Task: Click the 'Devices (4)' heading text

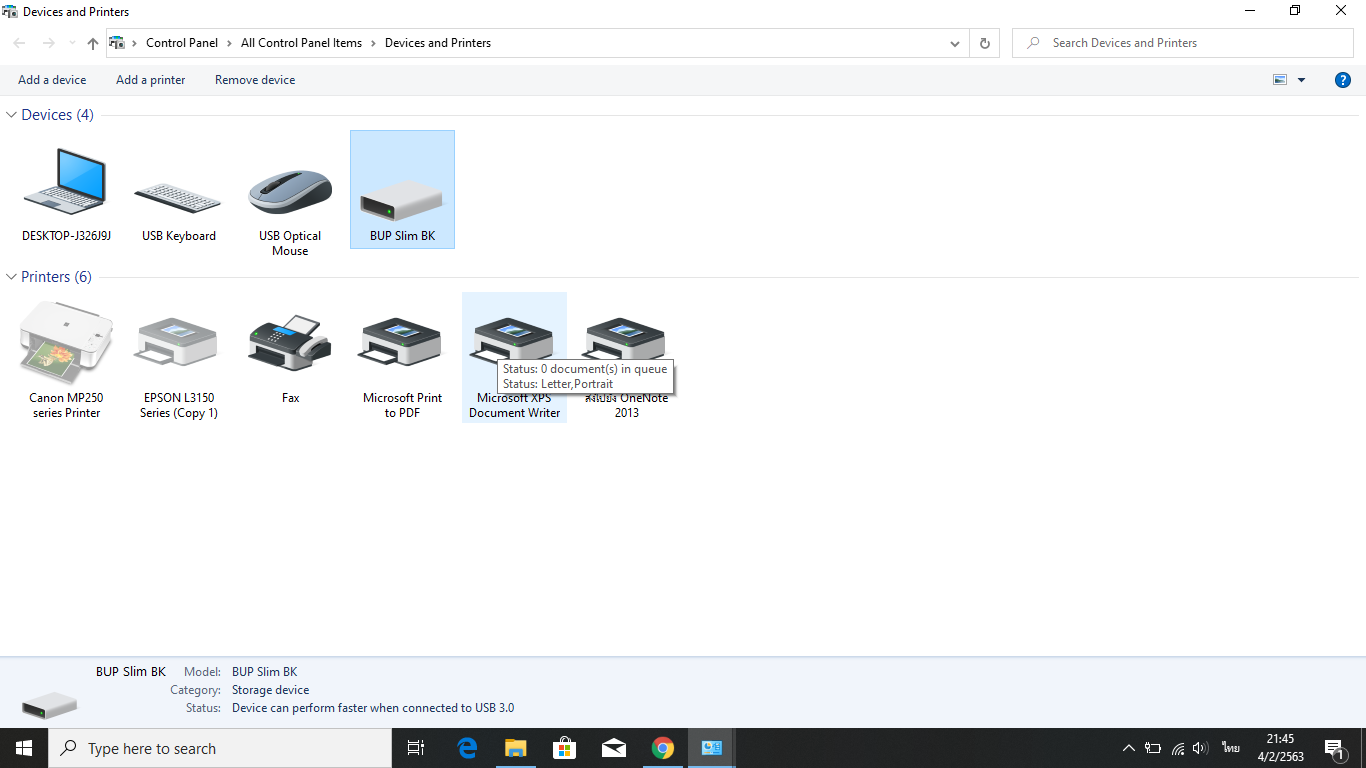Action: tap(57, 115)
